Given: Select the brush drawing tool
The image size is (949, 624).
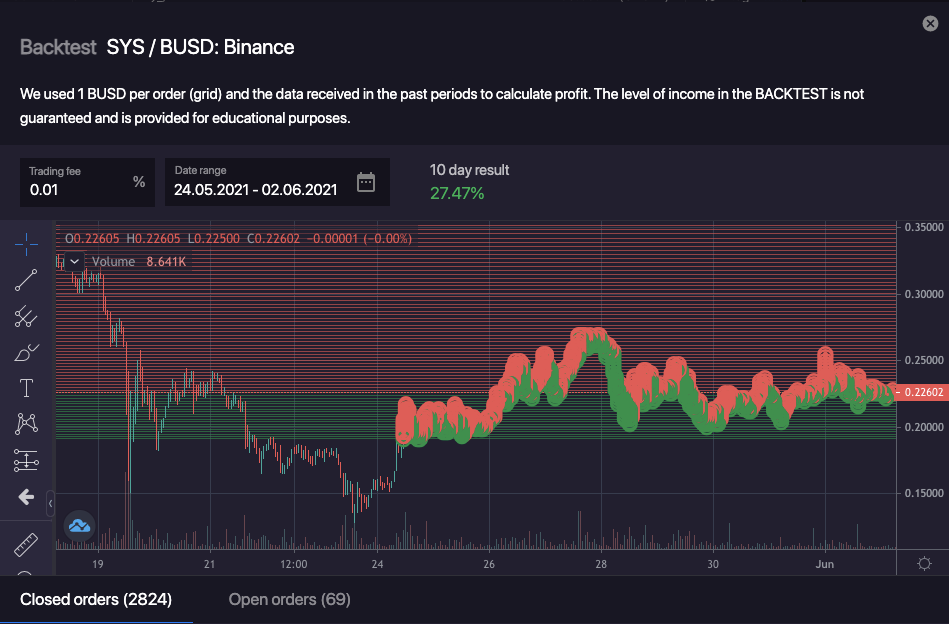Looking at the screenshot, I should [26, 353].
